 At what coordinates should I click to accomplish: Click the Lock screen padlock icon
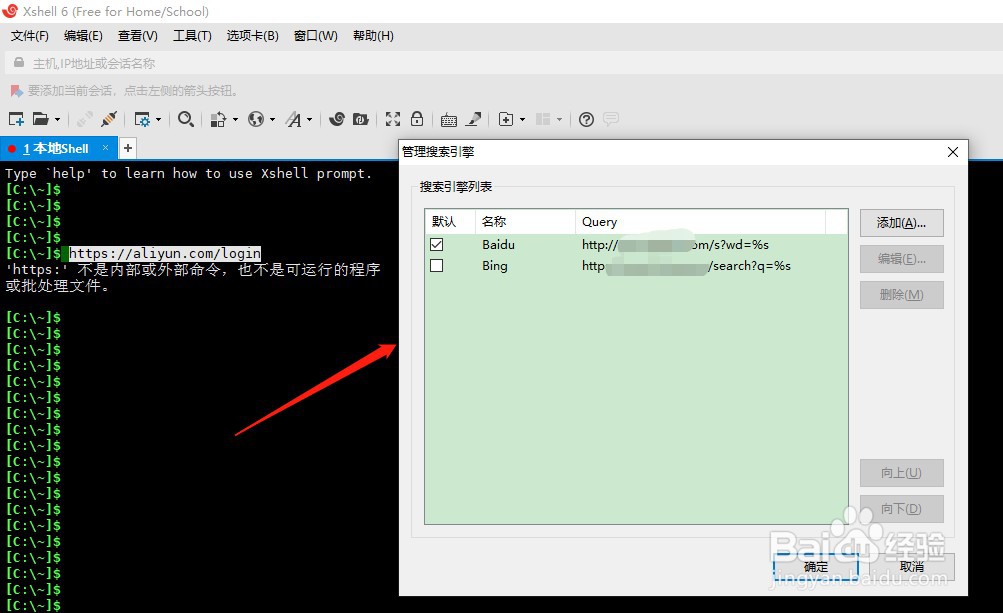click(417, 118)
